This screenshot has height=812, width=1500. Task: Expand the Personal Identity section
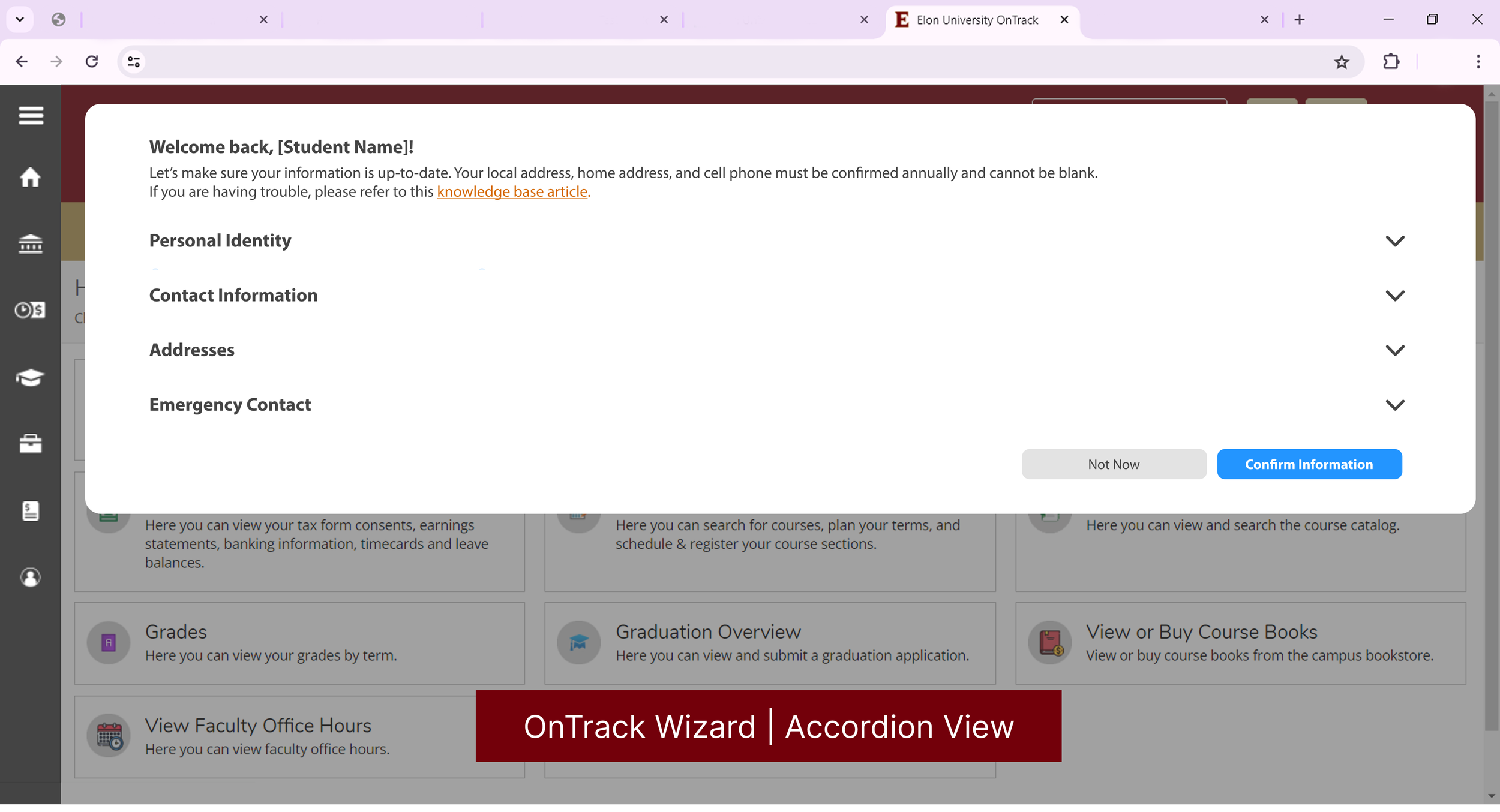pos(1394,241)
